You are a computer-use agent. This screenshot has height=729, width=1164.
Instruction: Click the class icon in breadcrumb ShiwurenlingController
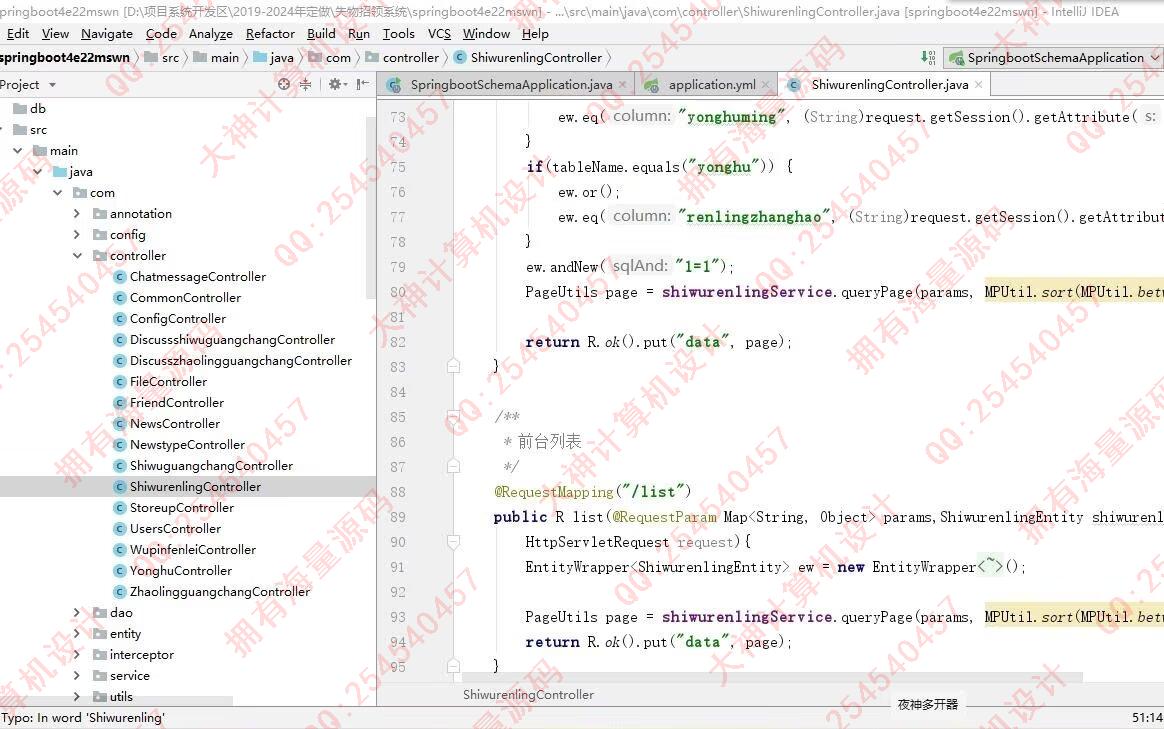click(460, 57)
